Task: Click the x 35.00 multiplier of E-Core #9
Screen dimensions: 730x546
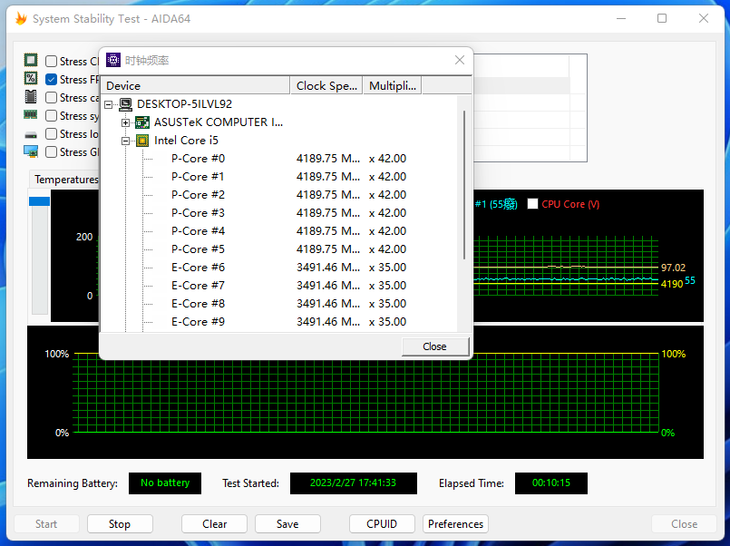Action: pyautogui.click(x=387, y=322)
